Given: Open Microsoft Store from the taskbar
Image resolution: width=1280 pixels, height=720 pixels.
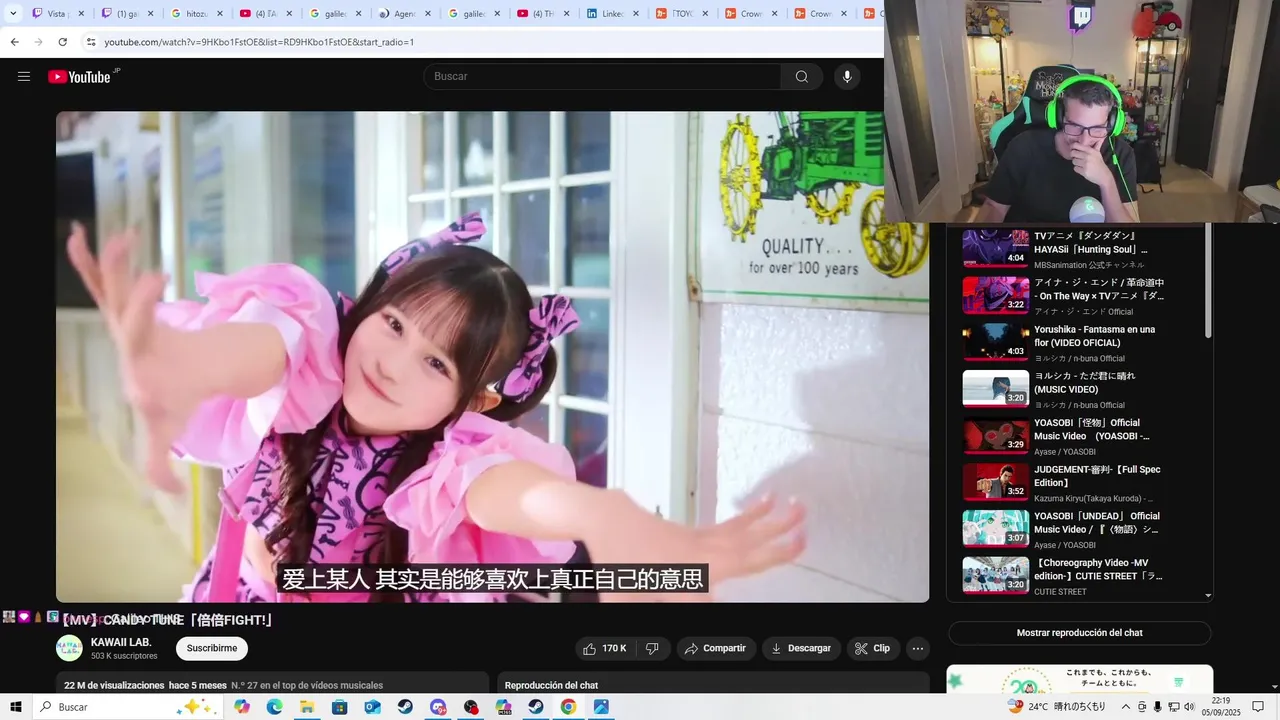Looking at the screenshot, I should pos(339,707).
